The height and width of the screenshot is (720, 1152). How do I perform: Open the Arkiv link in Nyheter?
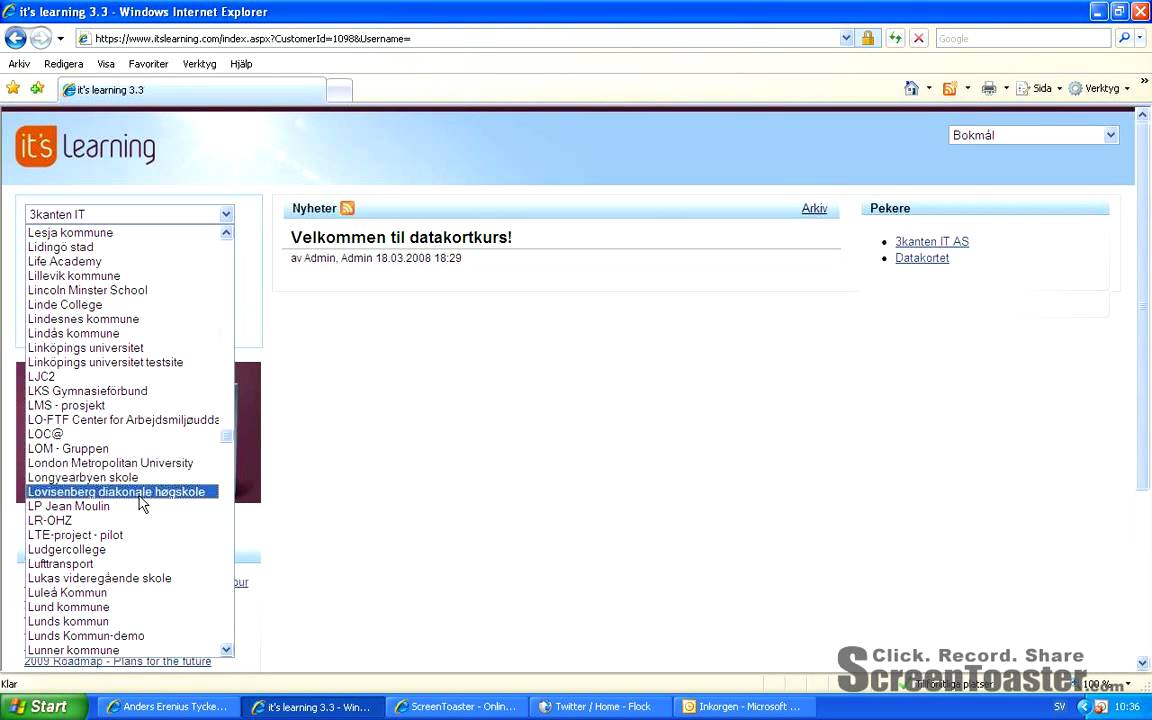(814, 209)
